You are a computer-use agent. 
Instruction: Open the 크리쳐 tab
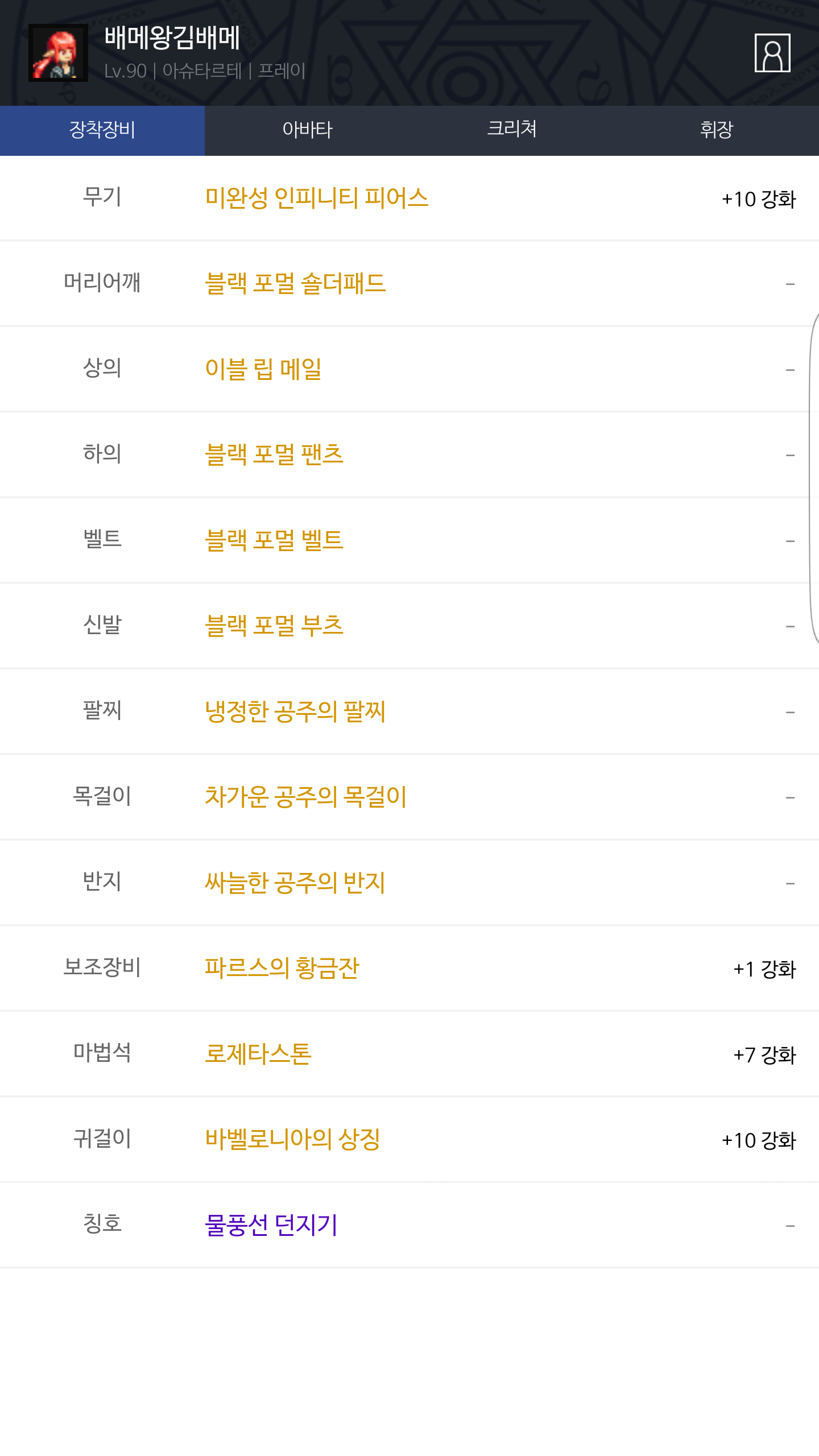(x=512, y=130)
